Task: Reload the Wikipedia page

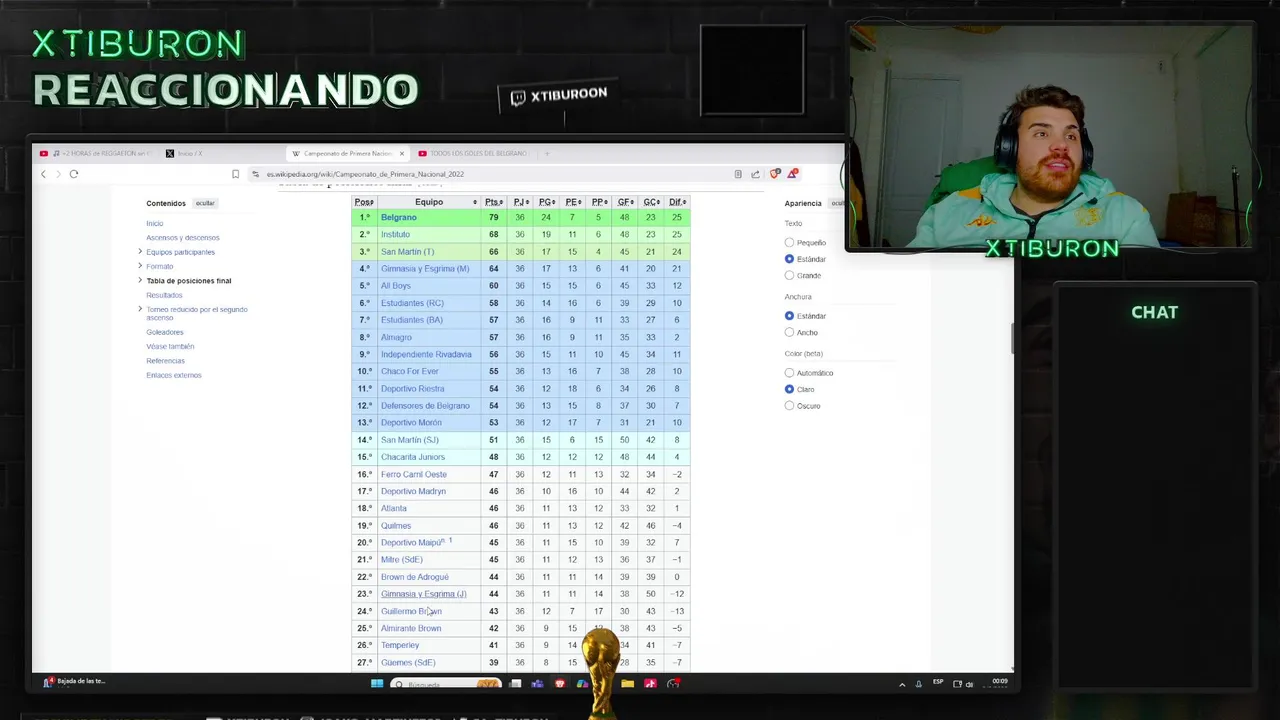Action: [74, 174]
